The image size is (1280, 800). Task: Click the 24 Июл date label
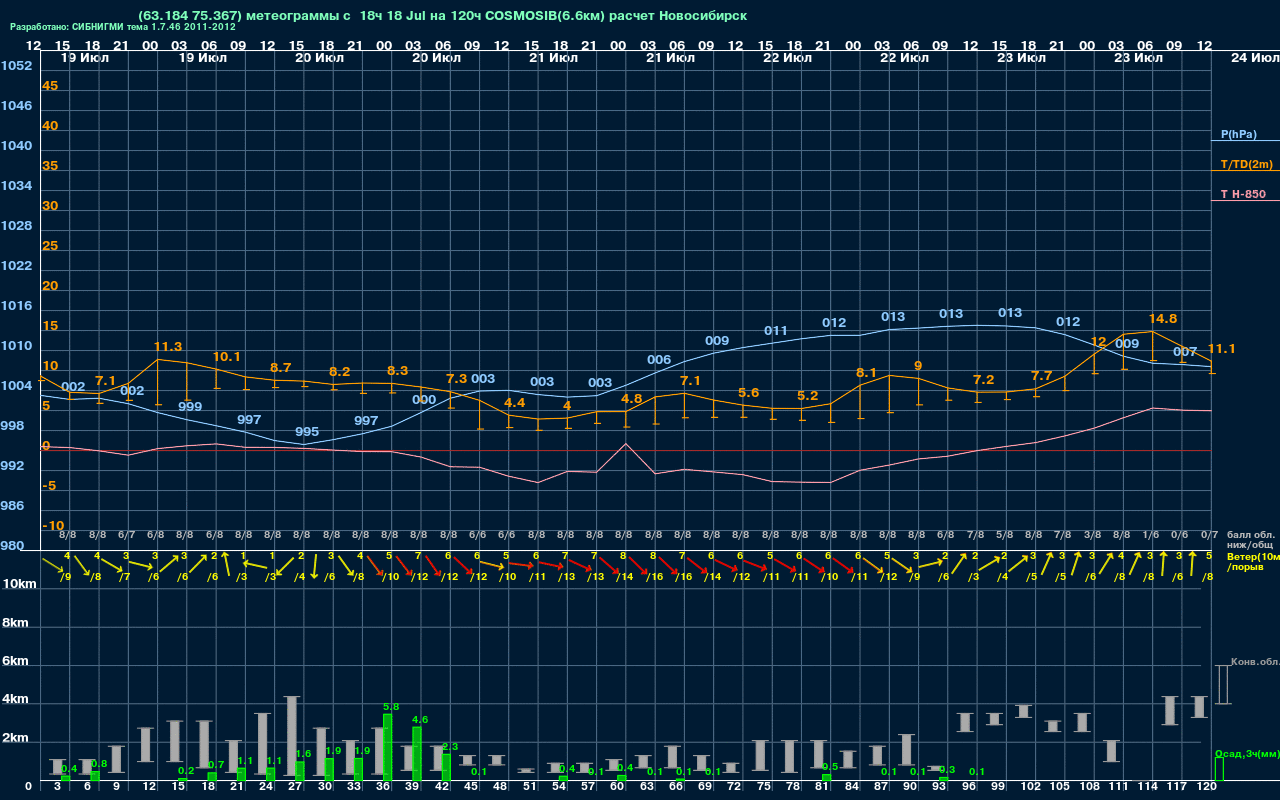[x=1254, y=58]
